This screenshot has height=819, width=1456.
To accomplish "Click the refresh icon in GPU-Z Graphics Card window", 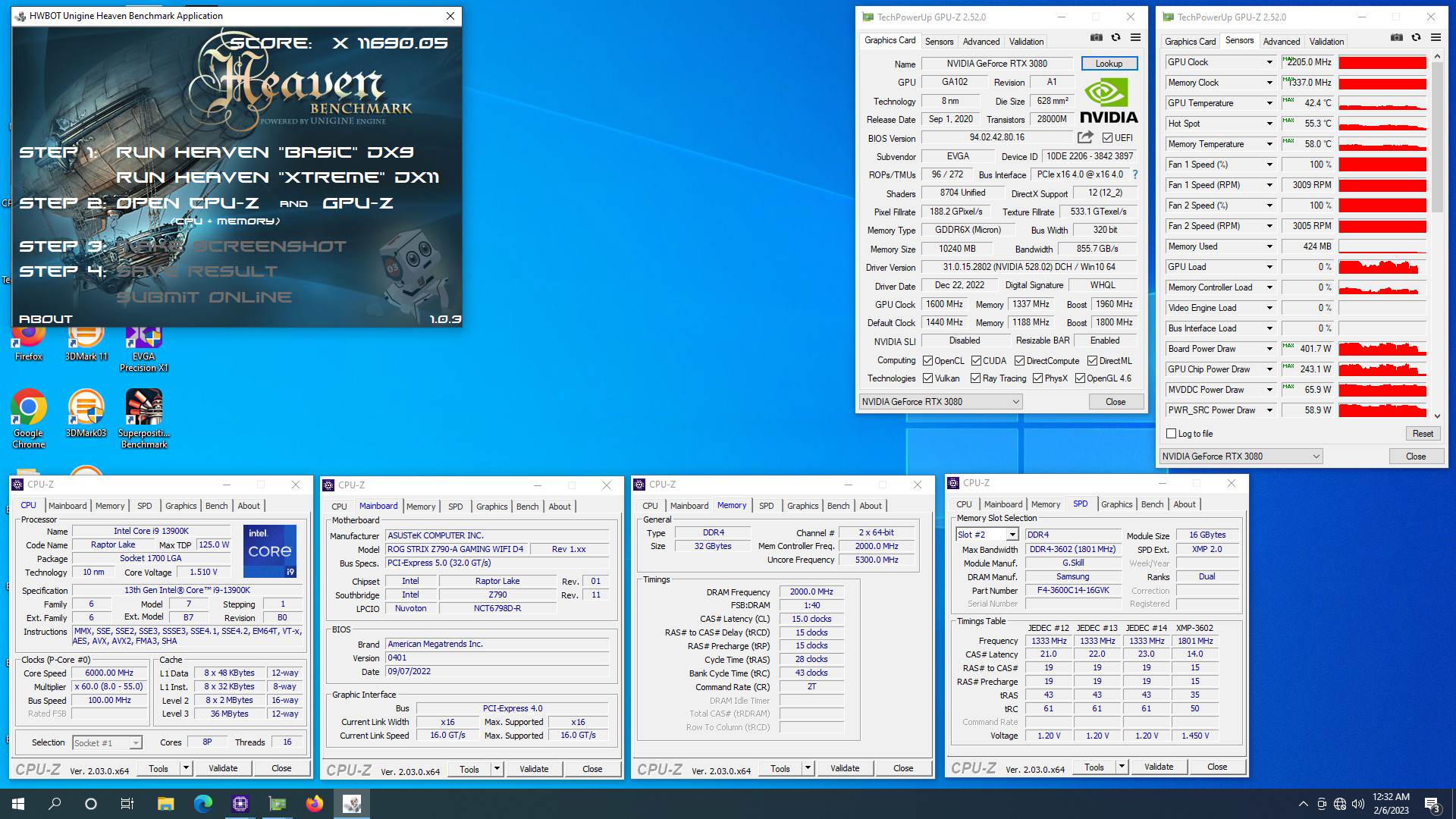I will (1116, 38).
